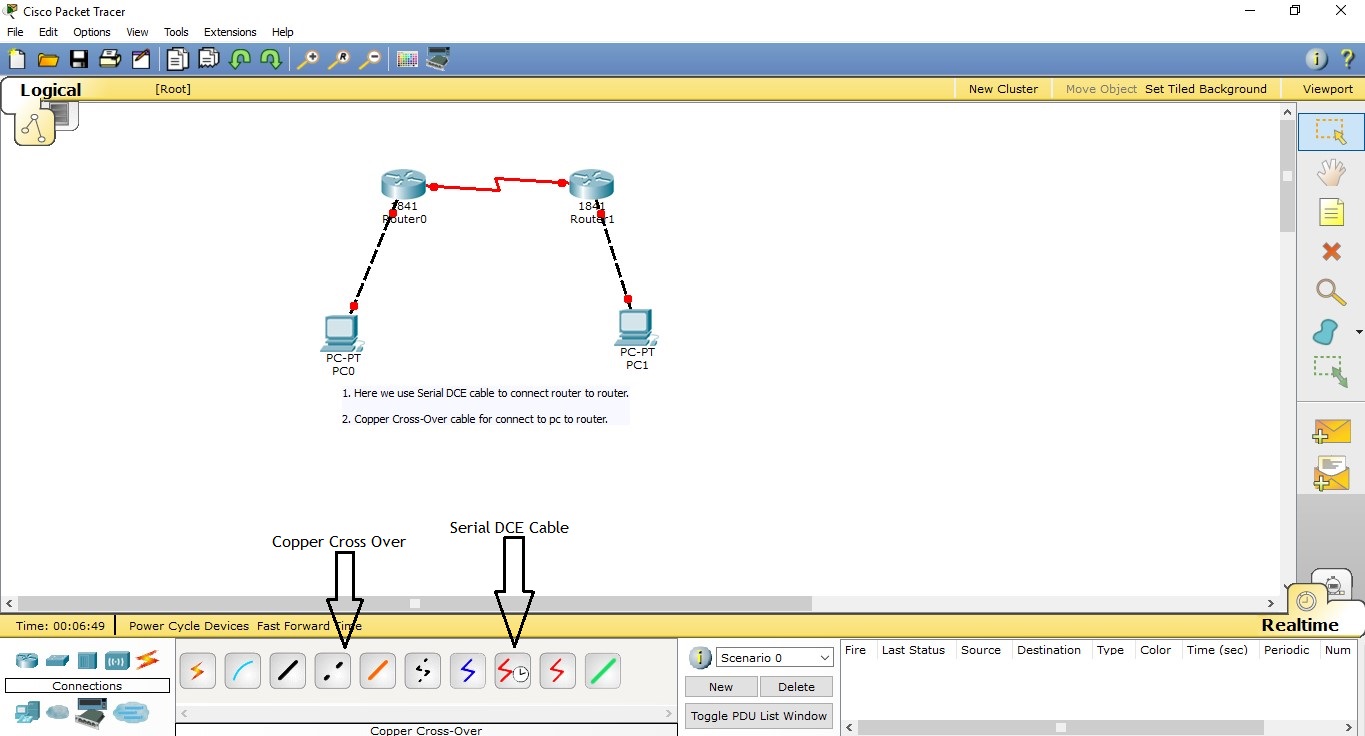Activate the Delete tool in right sidebar
This screenshot has height=736, width=1365.
(x=1331, y=252)
